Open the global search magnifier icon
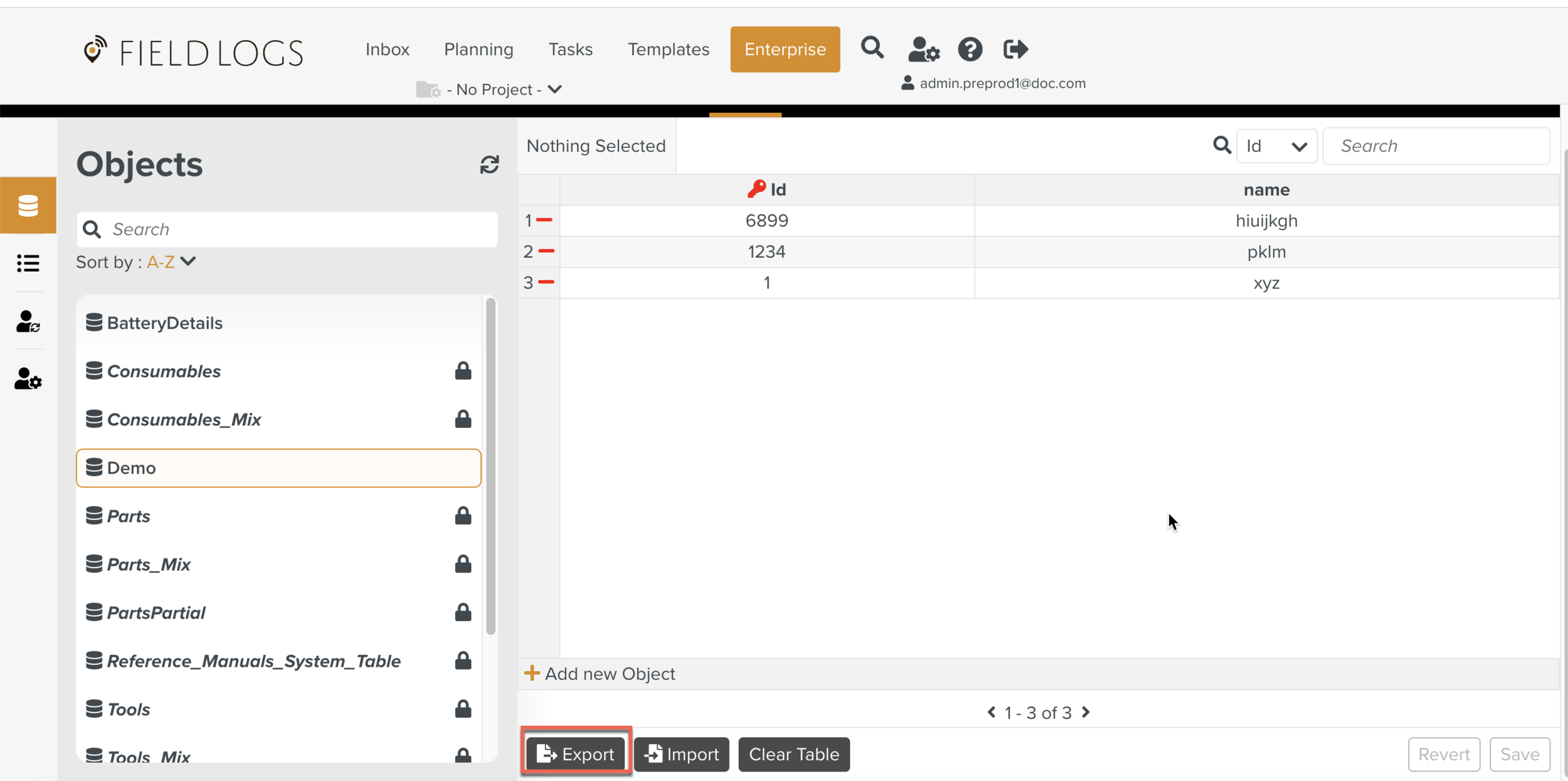This screenshot has height=781, width=1568. click(872, 48)
